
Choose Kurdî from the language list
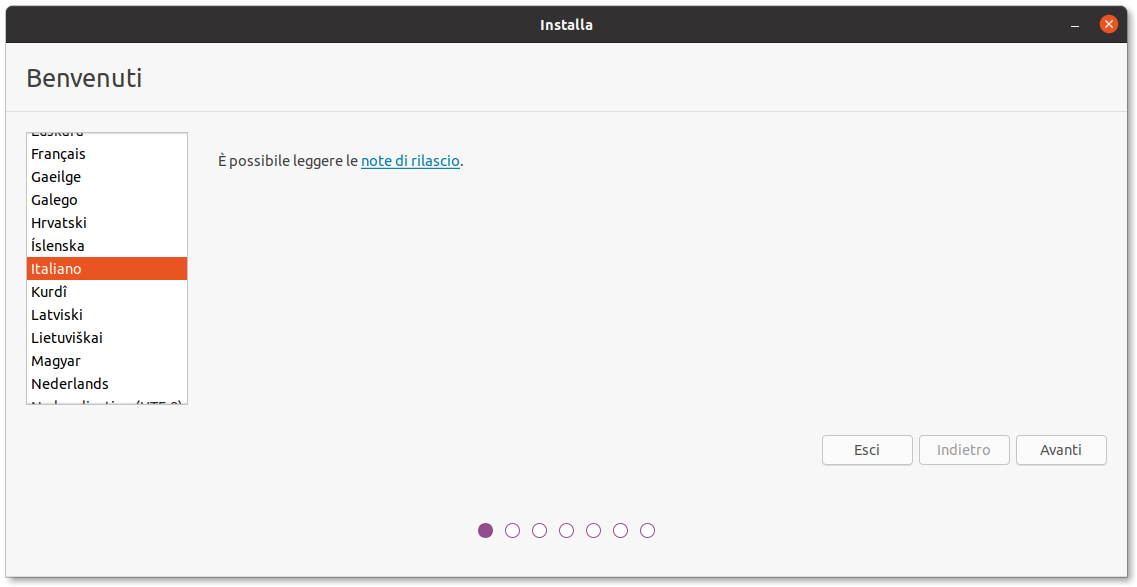point(49,292)
